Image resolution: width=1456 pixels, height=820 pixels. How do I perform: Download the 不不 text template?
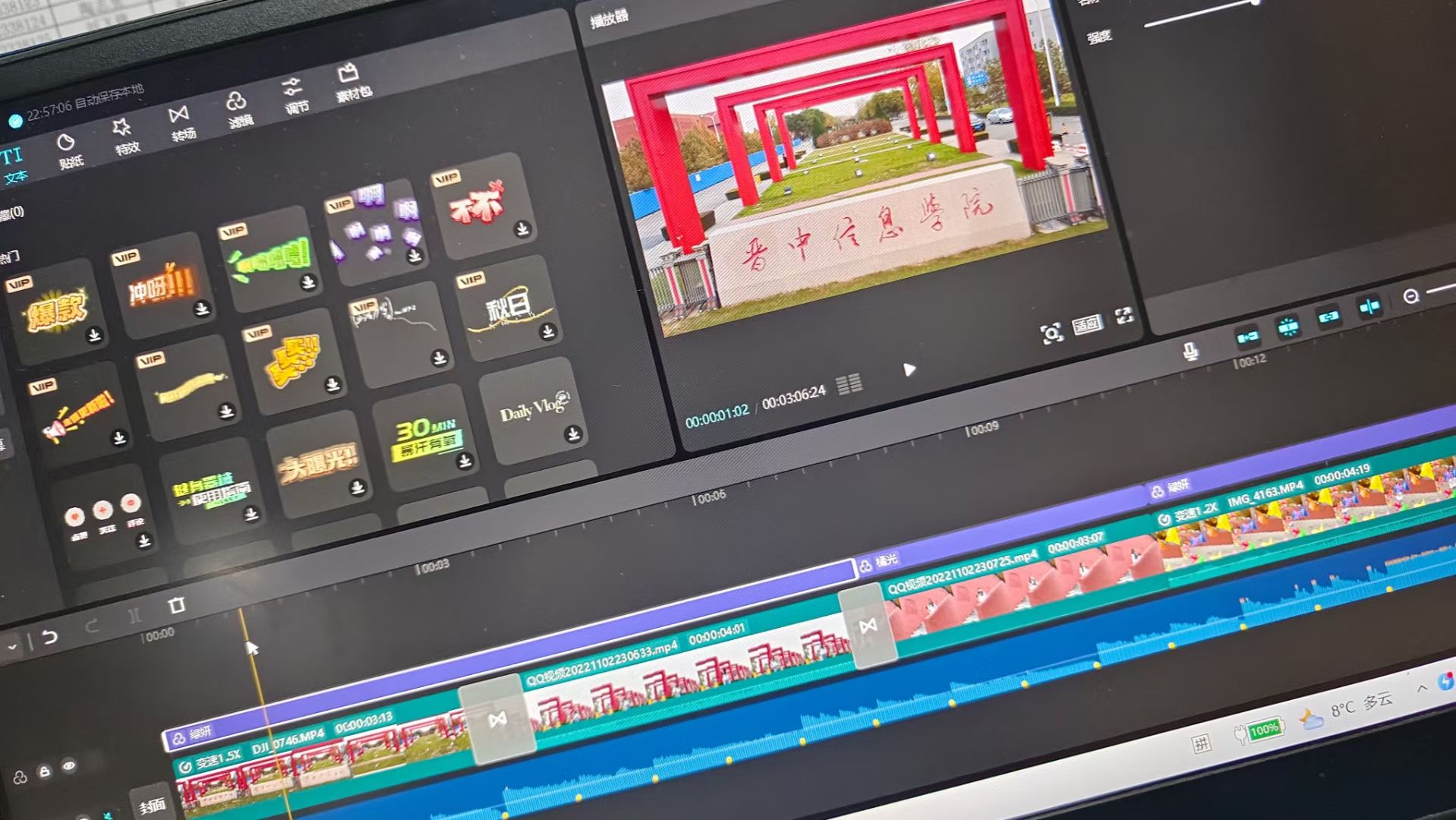522,229
